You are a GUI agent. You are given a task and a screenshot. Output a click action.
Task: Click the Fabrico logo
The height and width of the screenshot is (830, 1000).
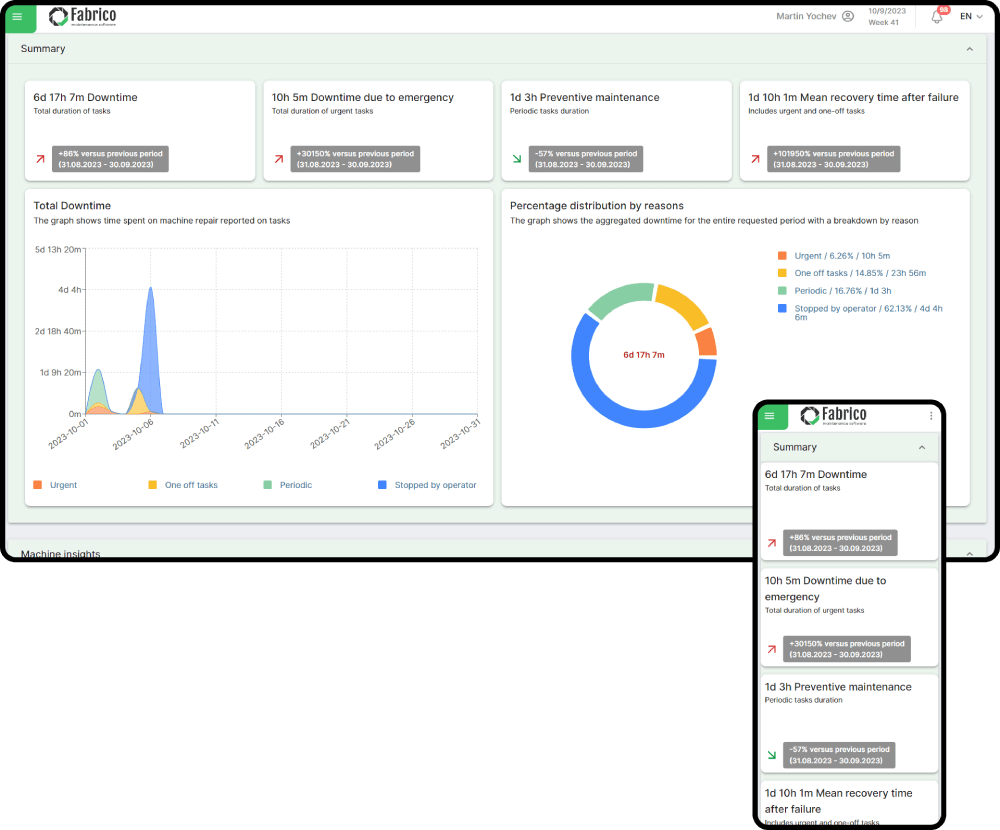pyautogui.click(x=82, y=16)
